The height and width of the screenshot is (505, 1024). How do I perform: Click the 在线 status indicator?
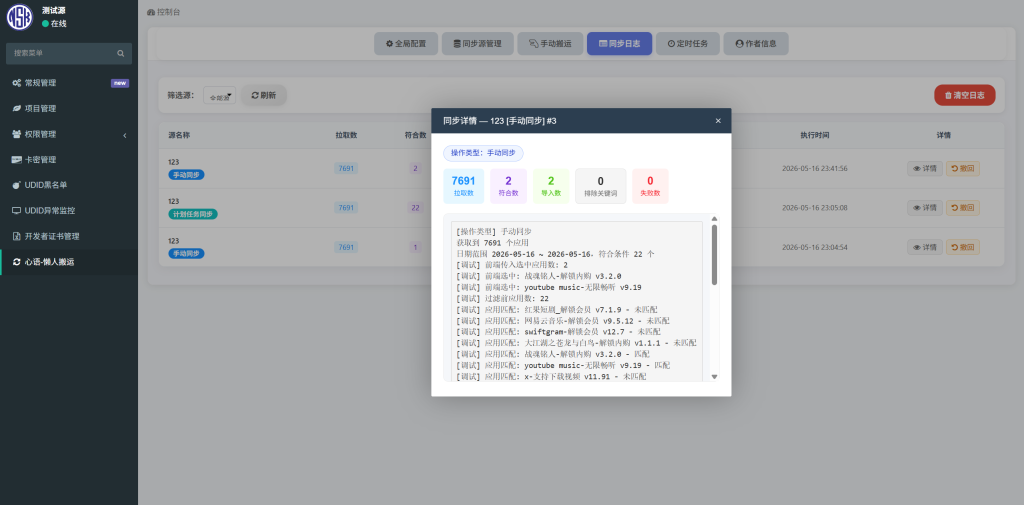(54, 24)
